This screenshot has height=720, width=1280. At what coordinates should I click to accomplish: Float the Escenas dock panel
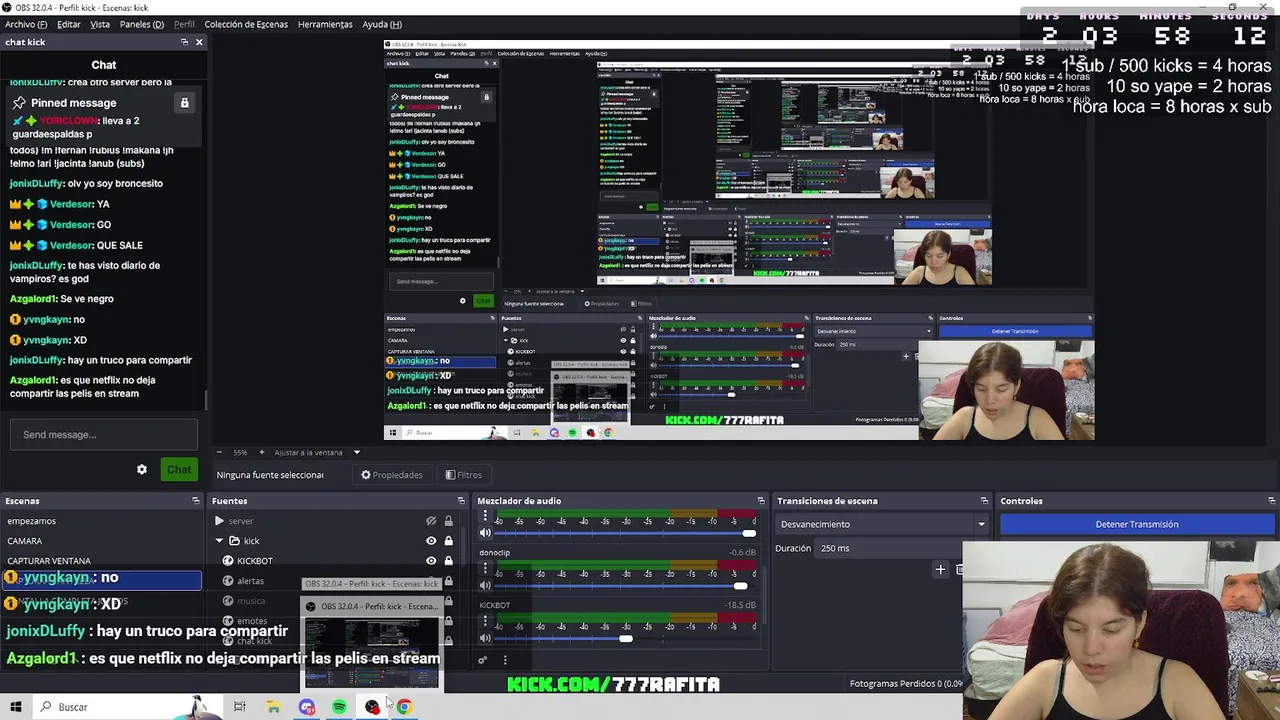196,501
